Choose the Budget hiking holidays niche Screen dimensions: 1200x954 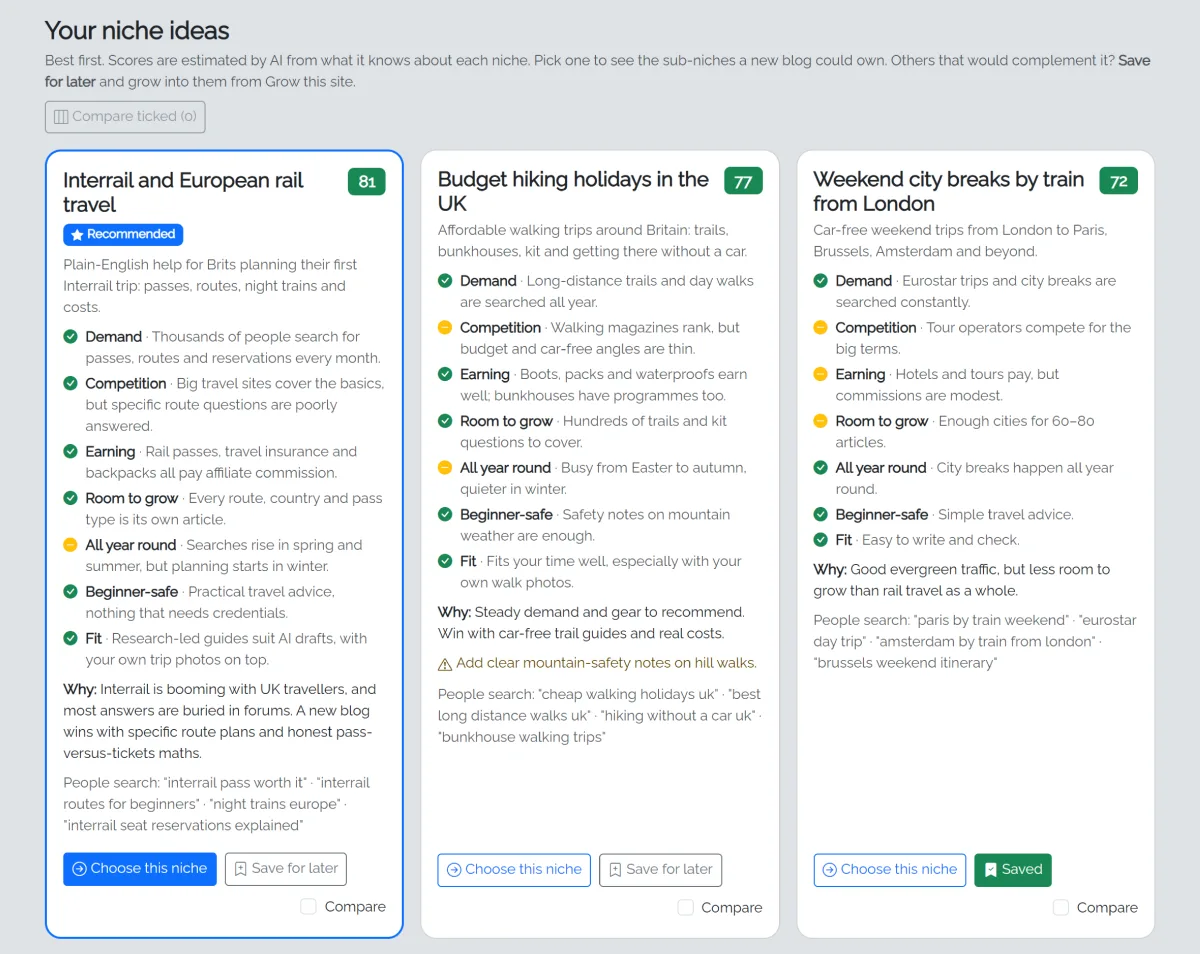(x=514, y=869)
